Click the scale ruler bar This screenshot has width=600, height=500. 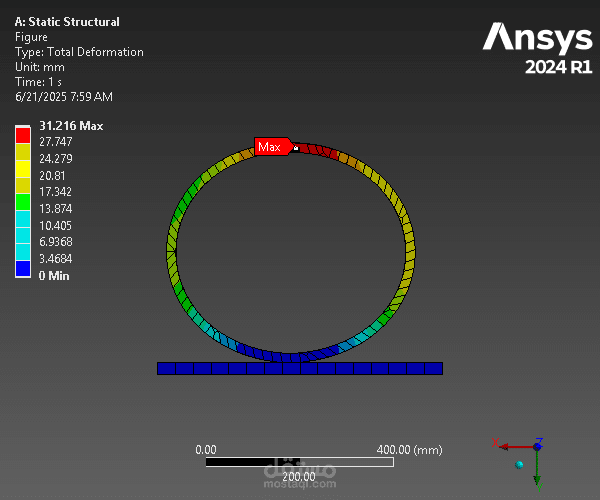click(x=300, y=462)
